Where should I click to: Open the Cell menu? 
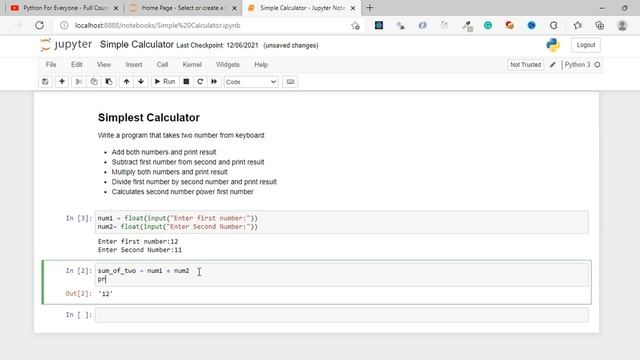tap(162, 64)
